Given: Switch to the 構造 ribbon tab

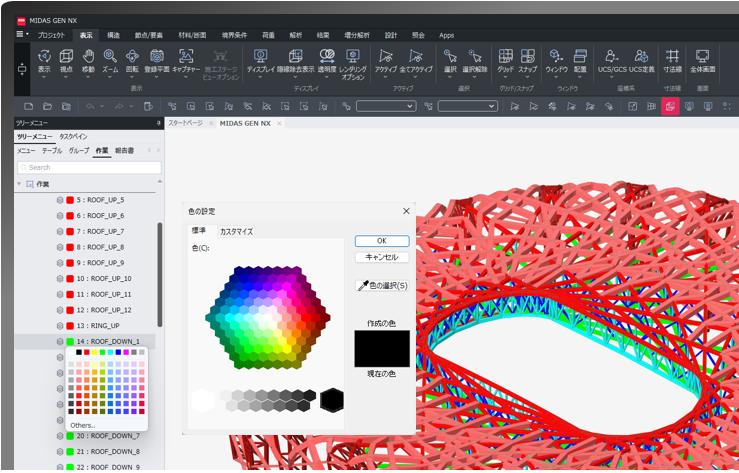Looking at the screenshot, I should click(x=114, y=35).
